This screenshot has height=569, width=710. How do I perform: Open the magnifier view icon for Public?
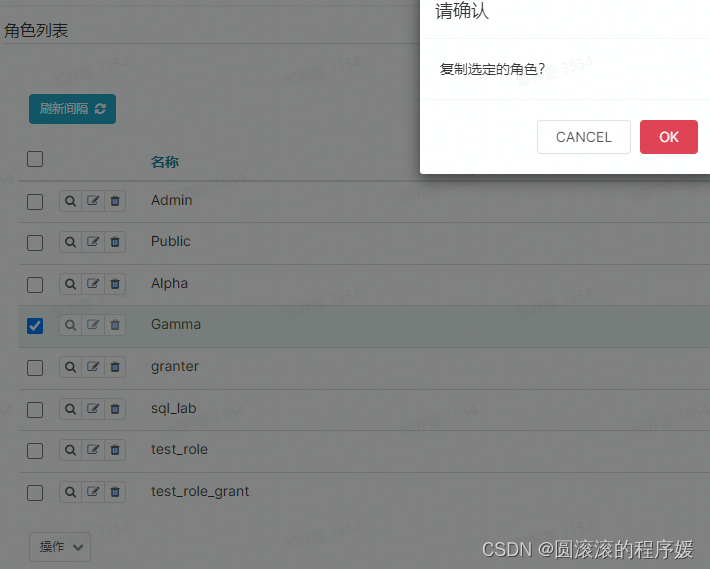[x=70, y=242]
